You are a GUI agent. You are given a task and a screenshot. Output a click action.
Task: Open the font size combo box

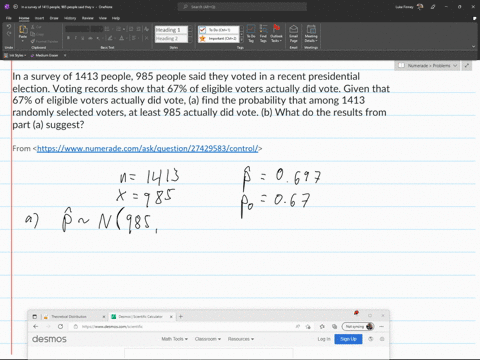click(x=97, y=29)
